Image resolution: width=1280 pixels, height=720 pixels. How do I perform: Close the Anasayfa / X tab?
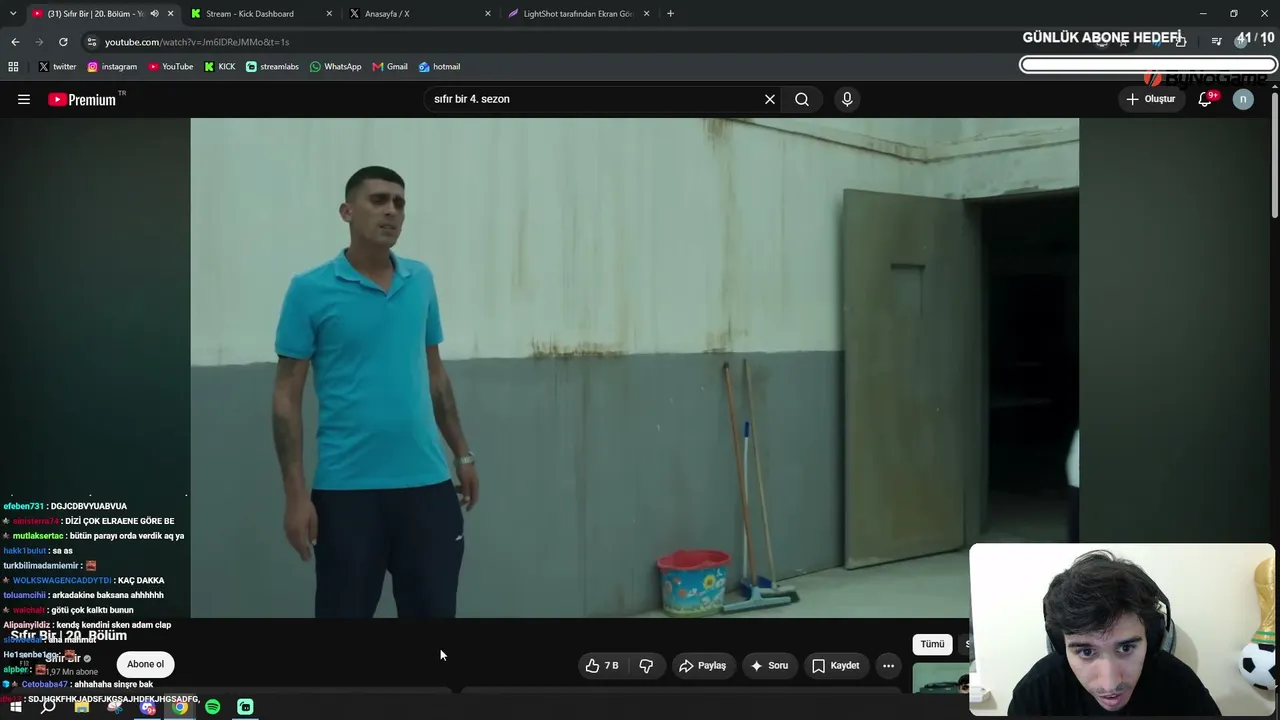[x=488, y=14]
